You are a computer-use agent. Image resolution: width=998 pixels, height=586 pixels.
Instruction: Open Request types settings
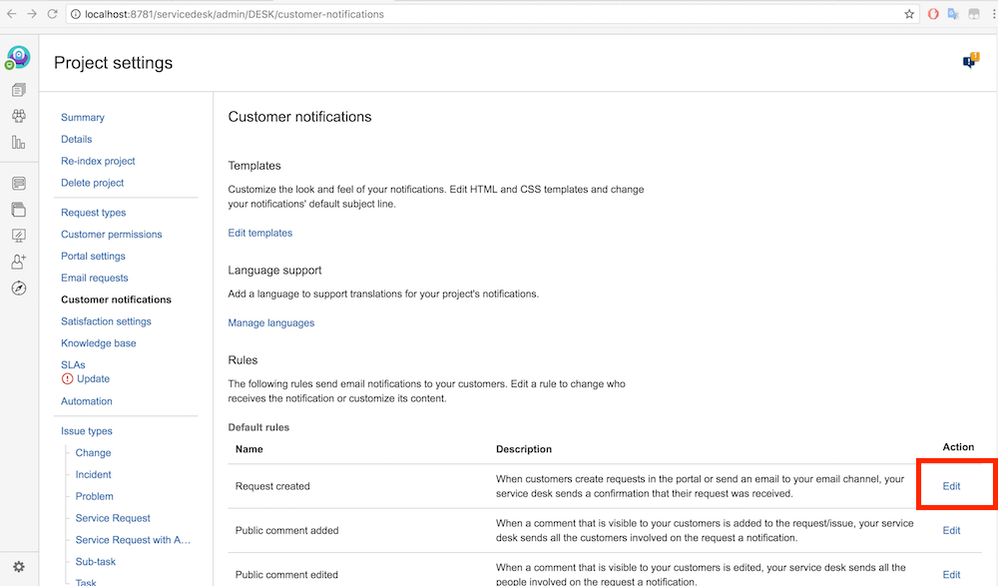[x=94, y=213]
